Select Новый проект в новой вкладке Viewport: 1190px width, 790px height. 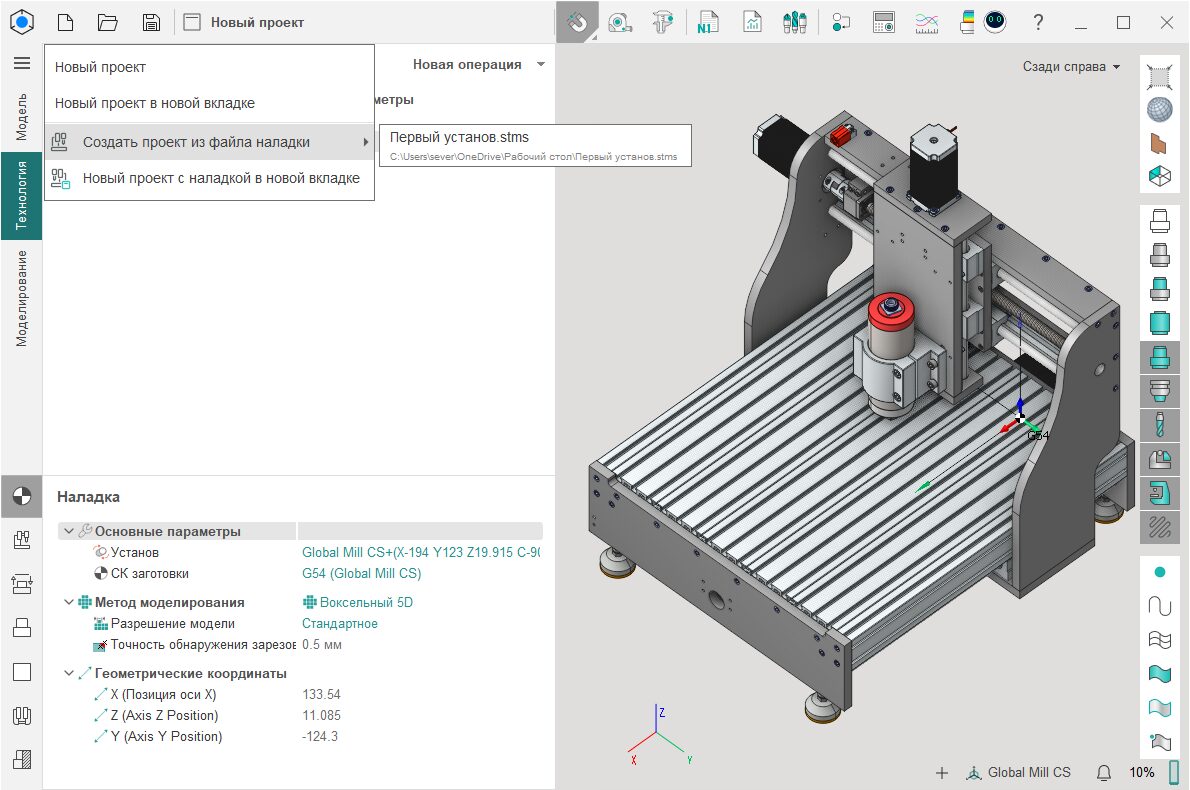tap(155, 103)
